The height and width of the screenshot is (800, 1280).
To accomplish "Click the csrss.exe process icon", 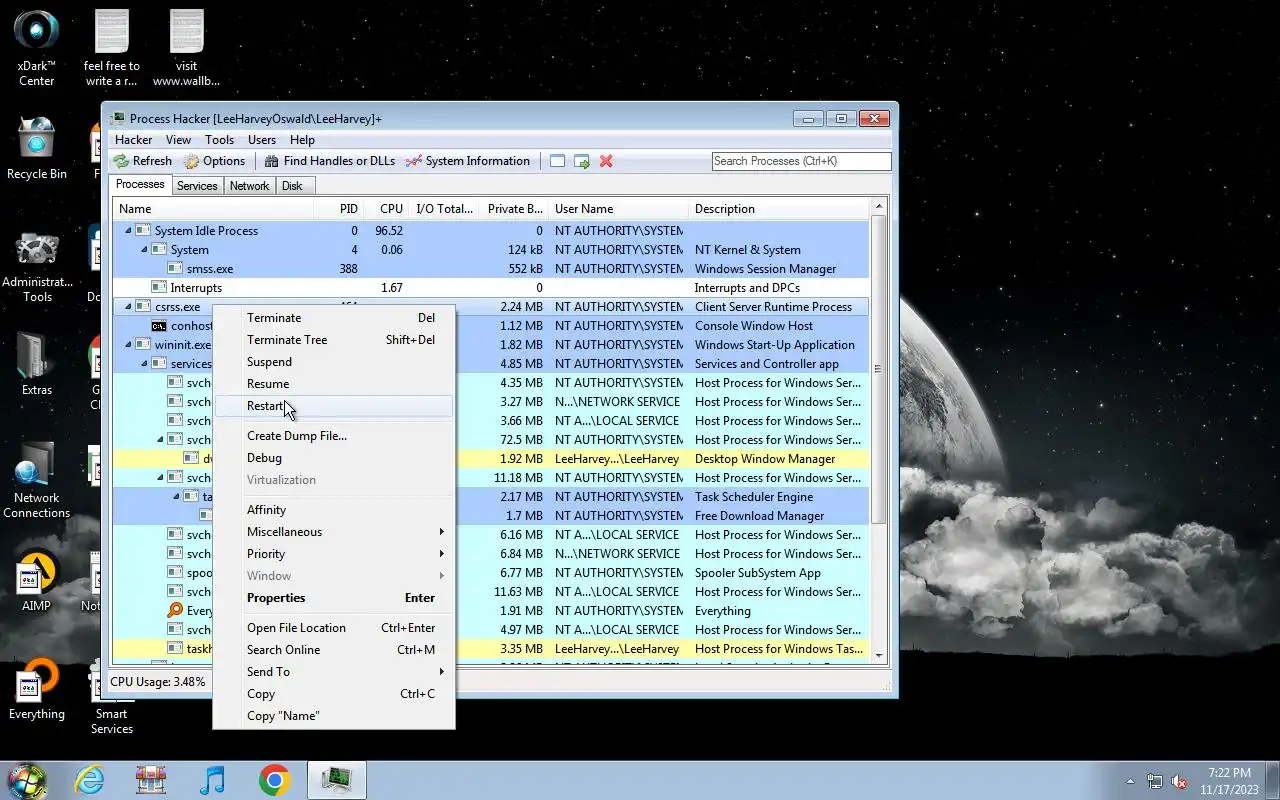I will click(143, 307).
